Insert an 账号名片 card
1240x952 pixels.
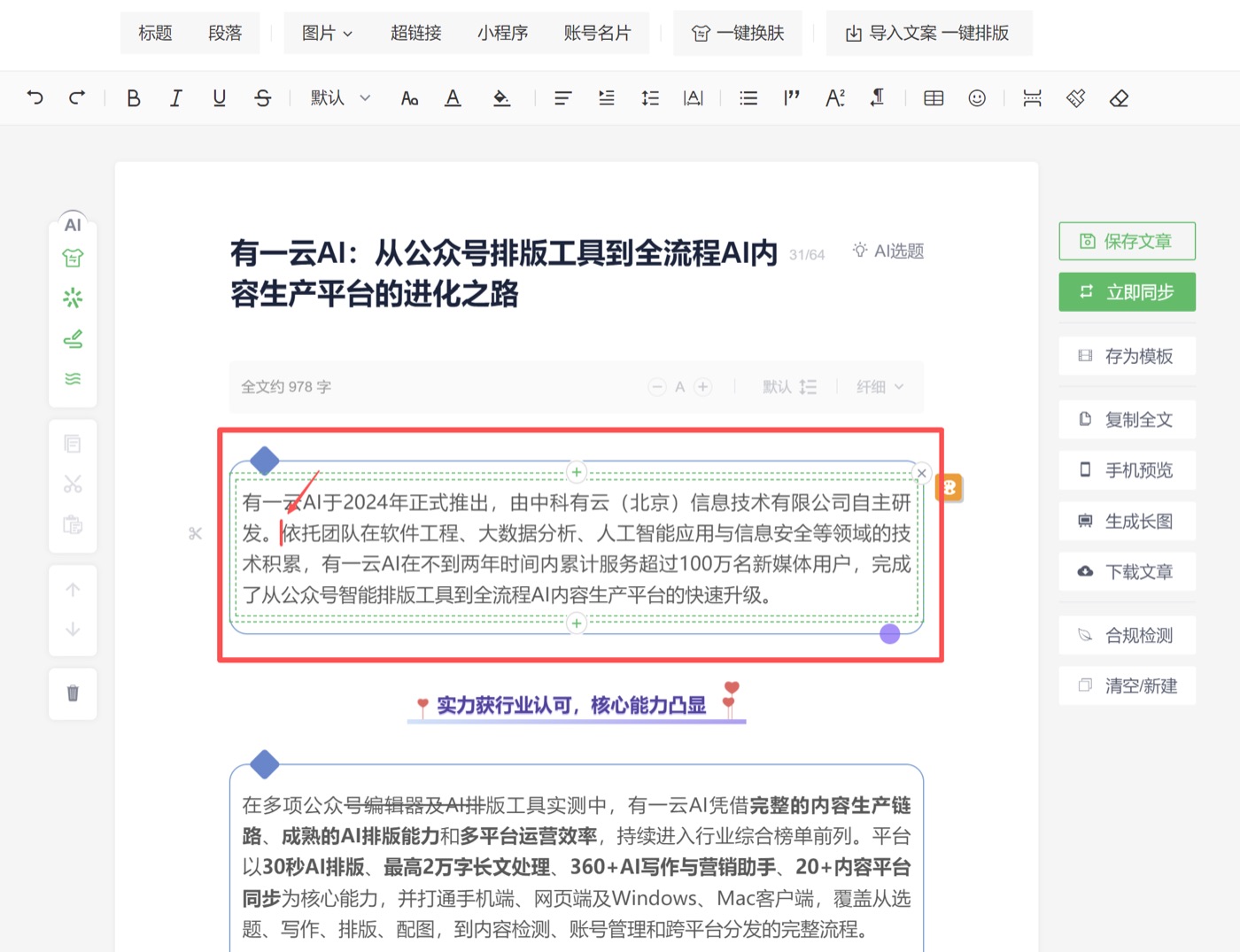597,33
